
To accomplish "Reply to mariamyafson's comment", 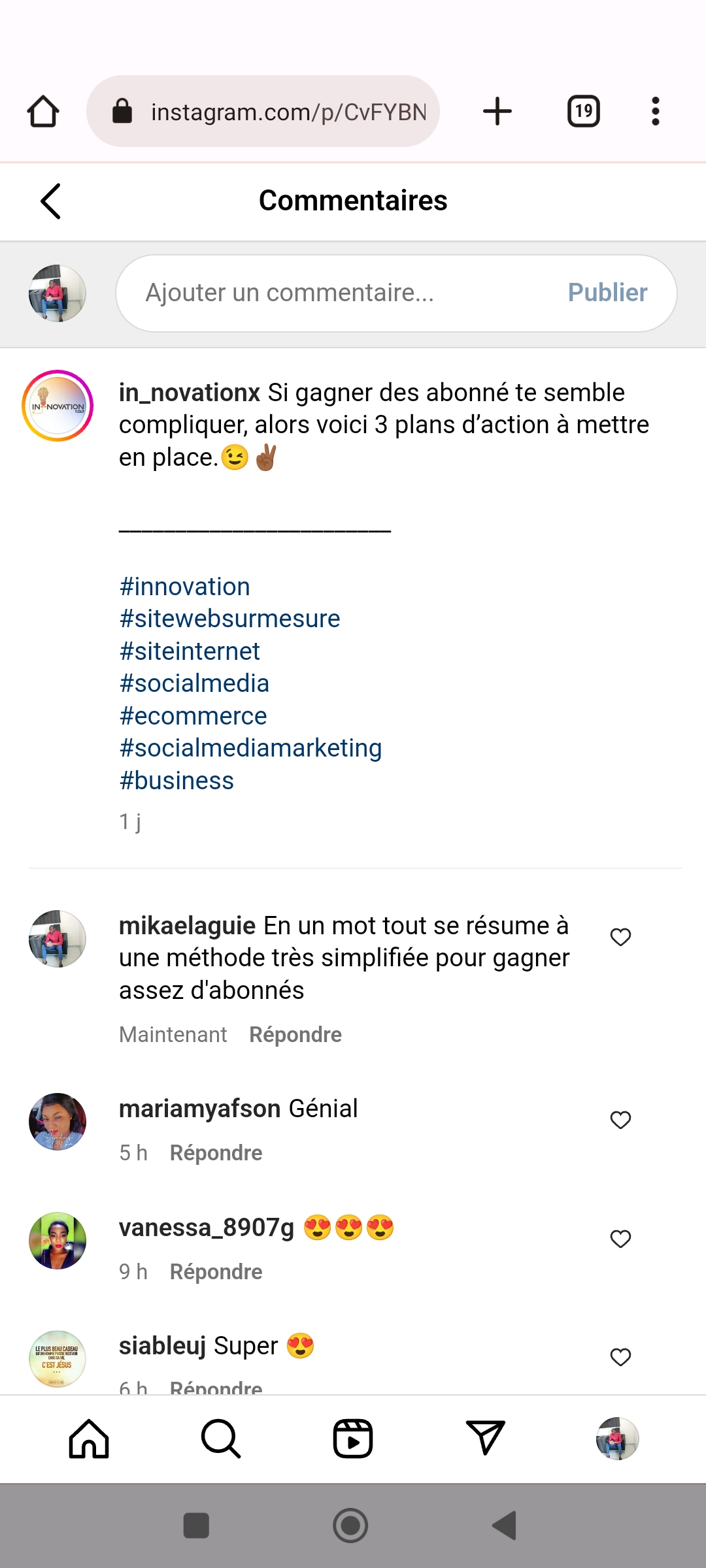I will click(216, 1153).
